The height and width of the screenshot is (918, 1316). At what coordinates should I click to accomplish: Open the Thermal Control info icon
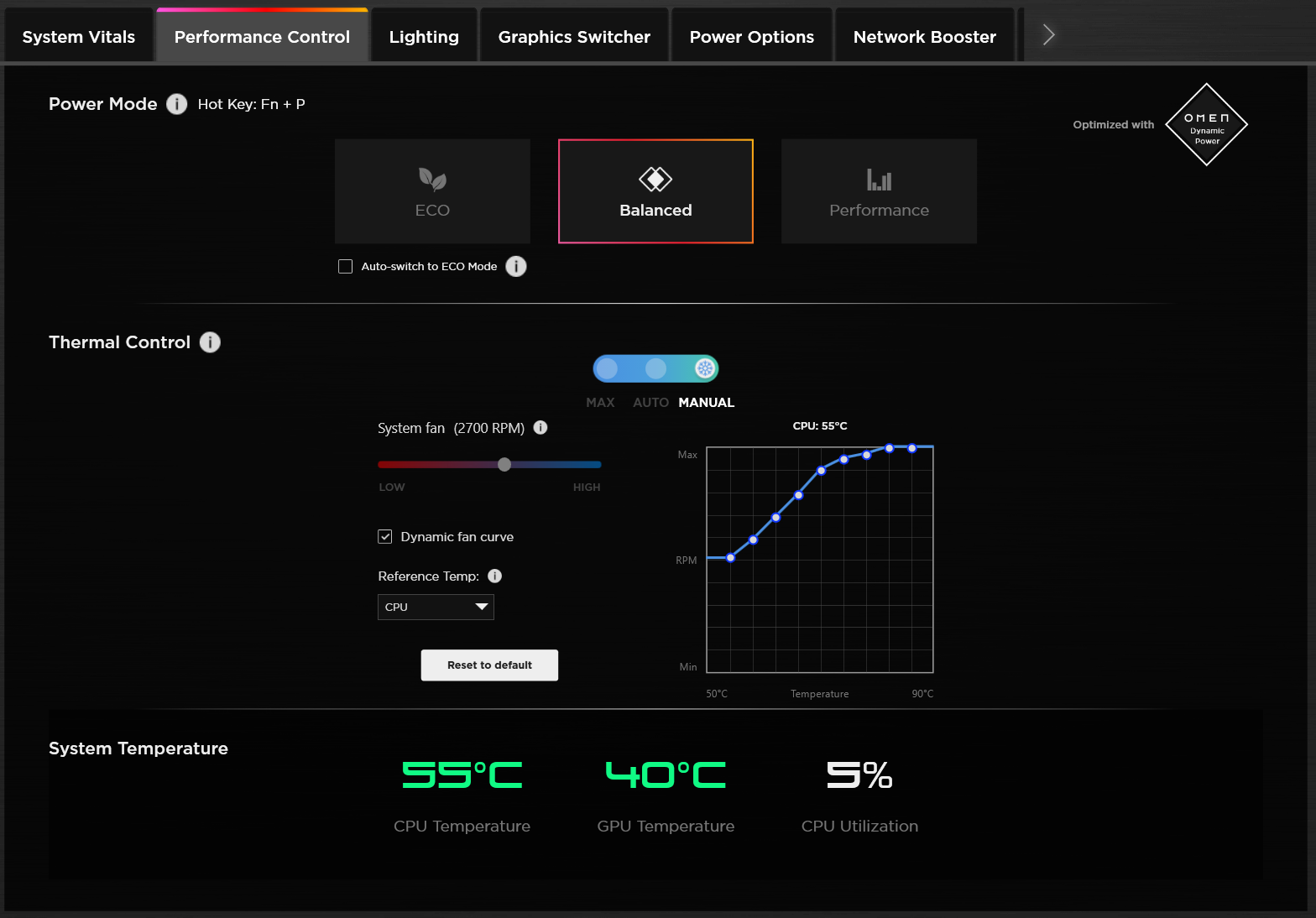tap(210, 342)
